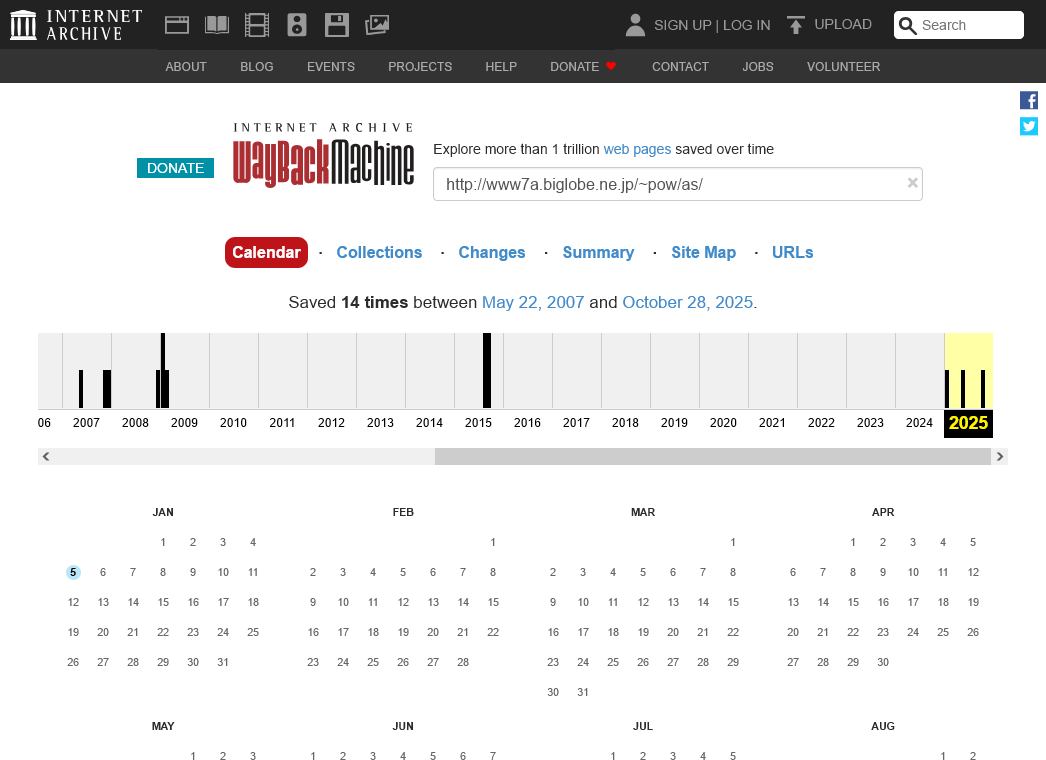
Task: Clear the Wayback URL field
Action: (x=912, y=183)
